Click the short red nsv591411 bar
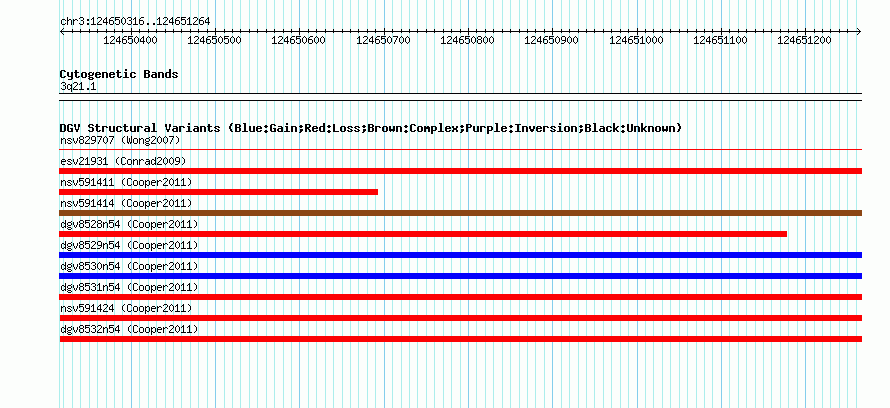890x408 pixels. tap(219, 192)
